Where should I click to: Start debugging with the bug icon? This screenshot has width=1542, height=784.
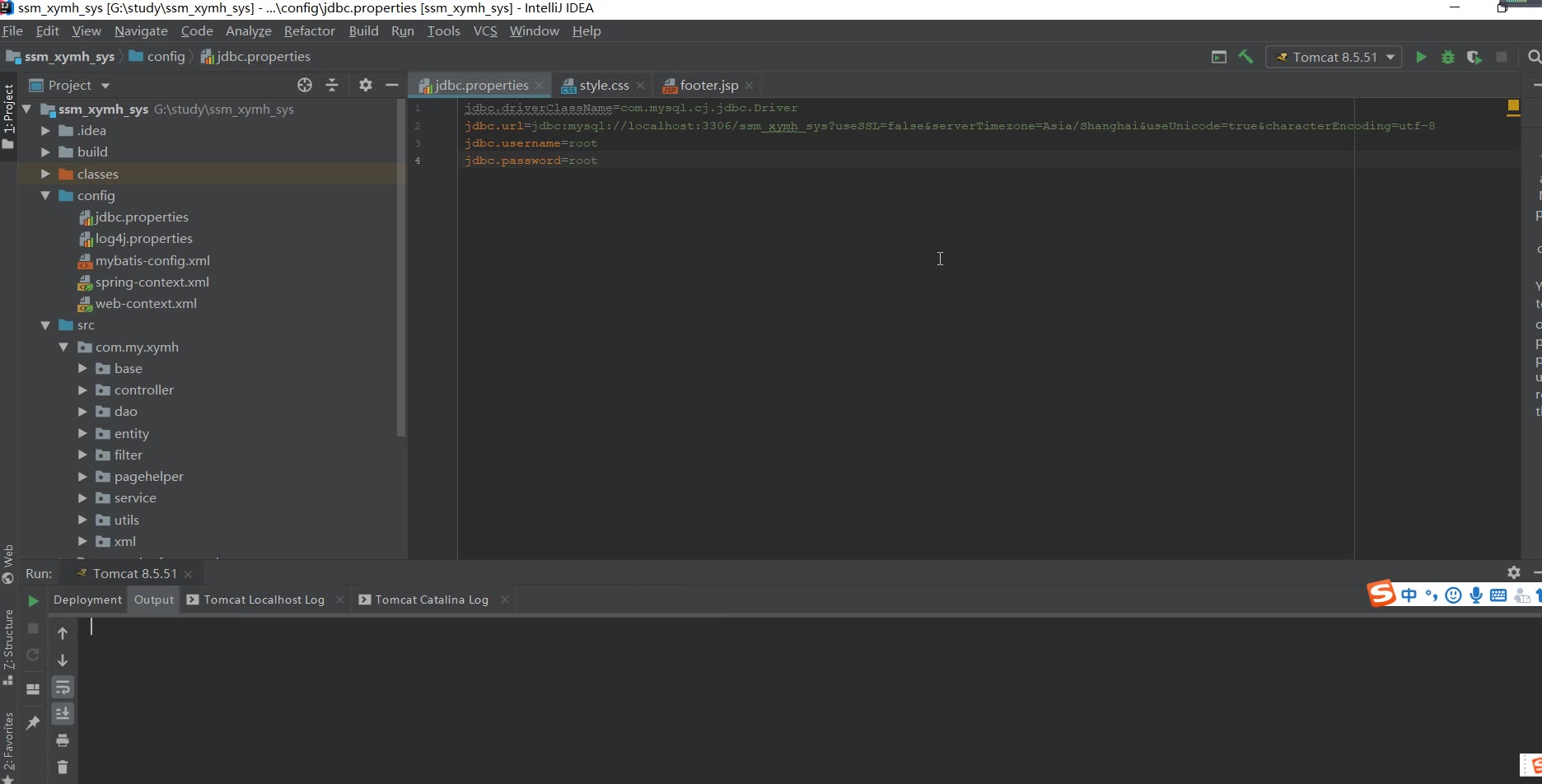pyautogui.click(x=1447, y=57)
